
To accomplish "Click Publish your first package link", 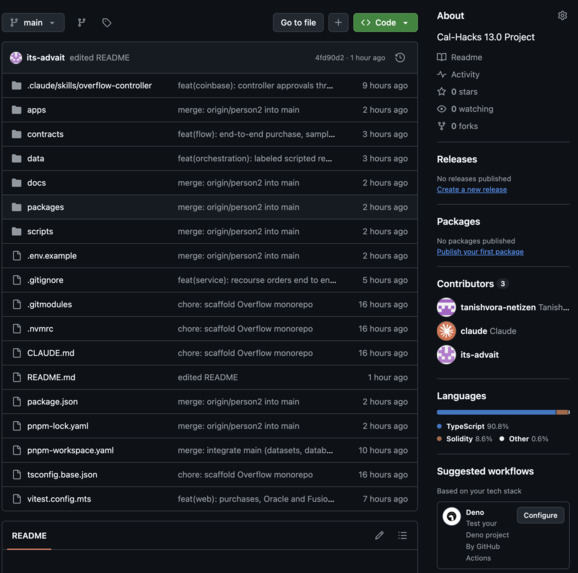I will point(480,252).
